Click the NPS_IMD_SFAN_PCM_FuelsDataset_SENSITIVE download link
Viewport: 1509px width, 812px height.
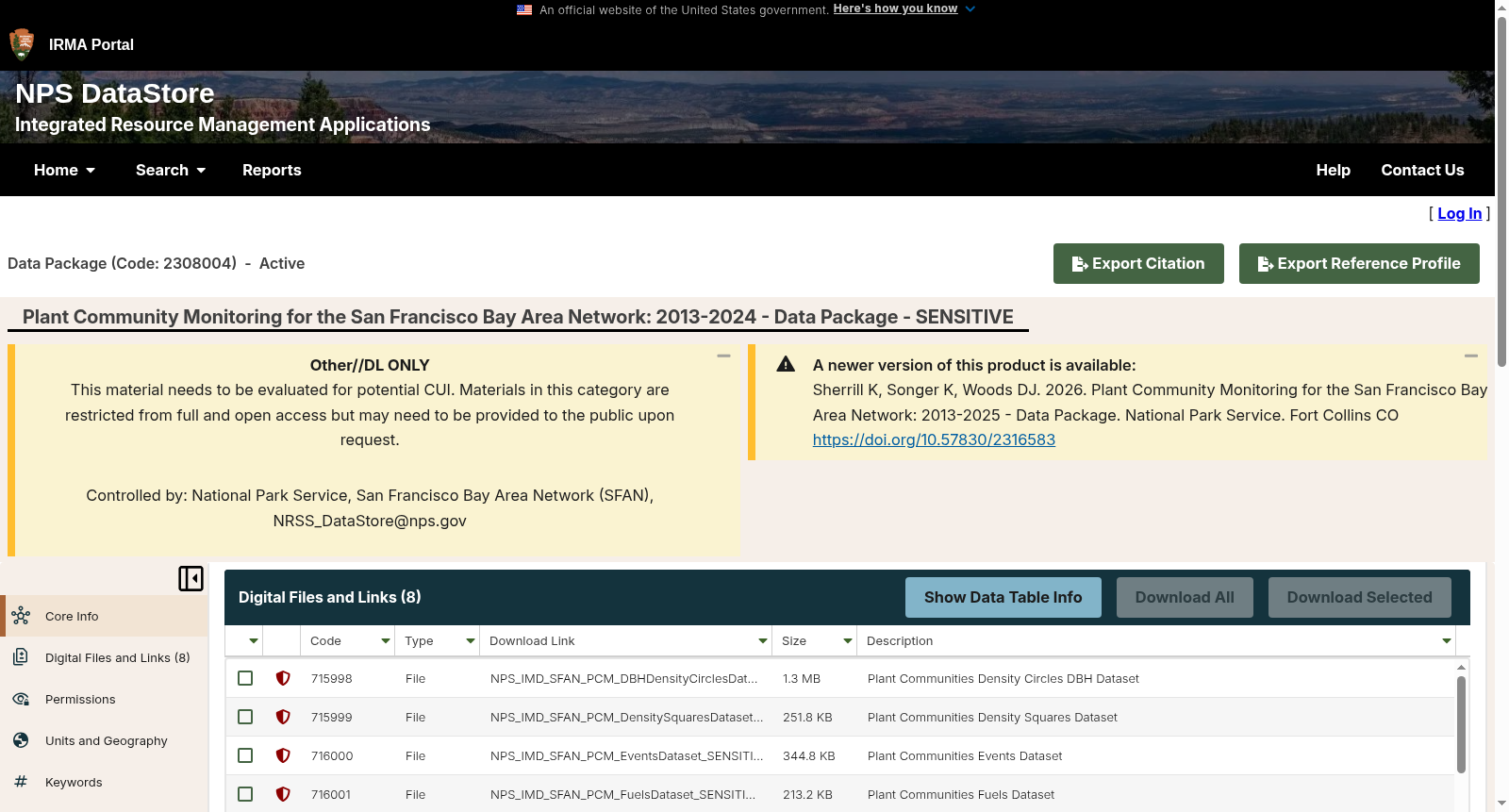(x=622, y=794)
